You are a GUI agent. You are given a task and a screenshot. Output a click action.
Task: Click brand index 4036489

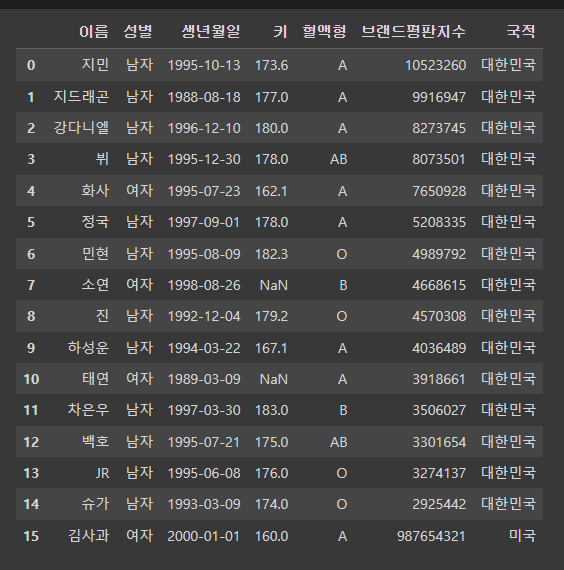click(x=439, y=348)
